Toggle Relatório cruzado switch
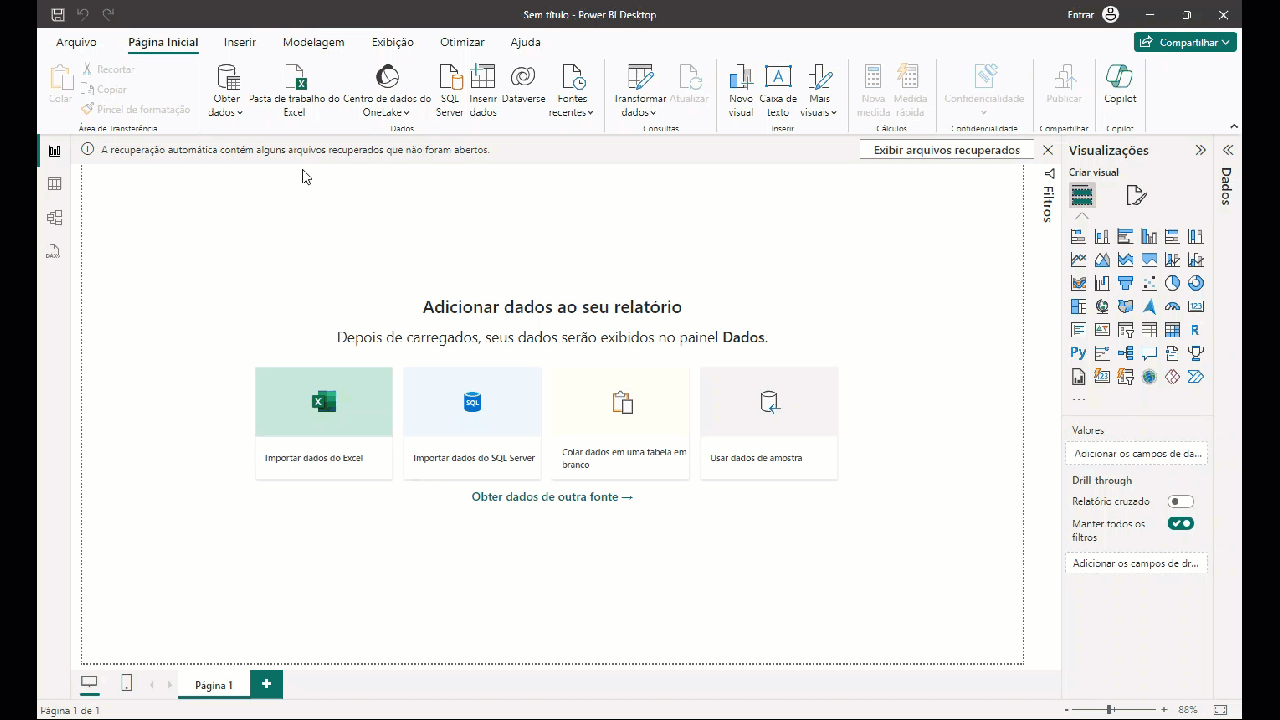1280x720 pixels. tap(1181, 502)
